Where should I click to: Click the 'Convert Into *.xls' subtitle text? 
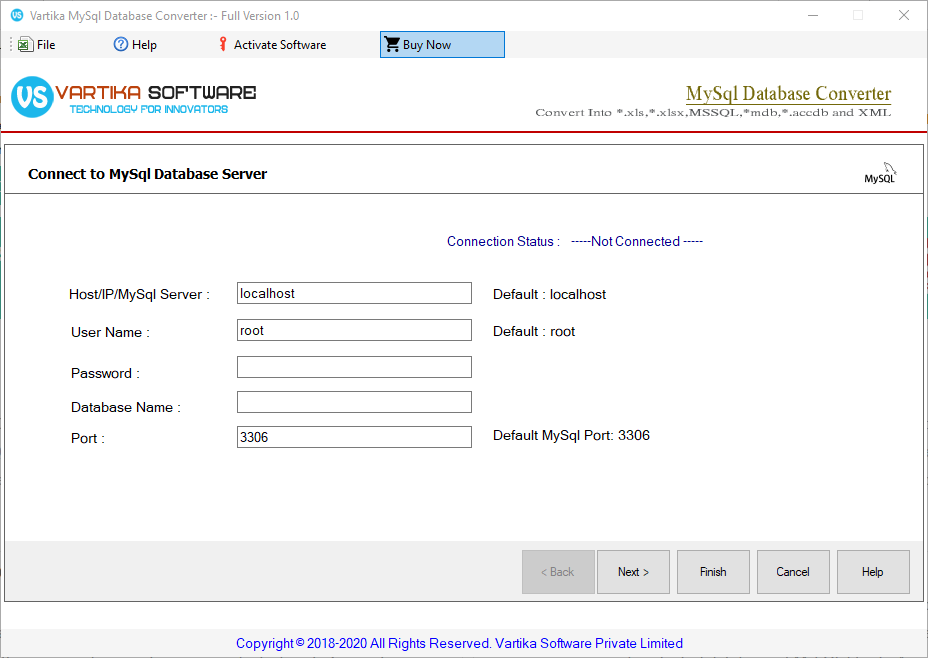coord(713,112)
